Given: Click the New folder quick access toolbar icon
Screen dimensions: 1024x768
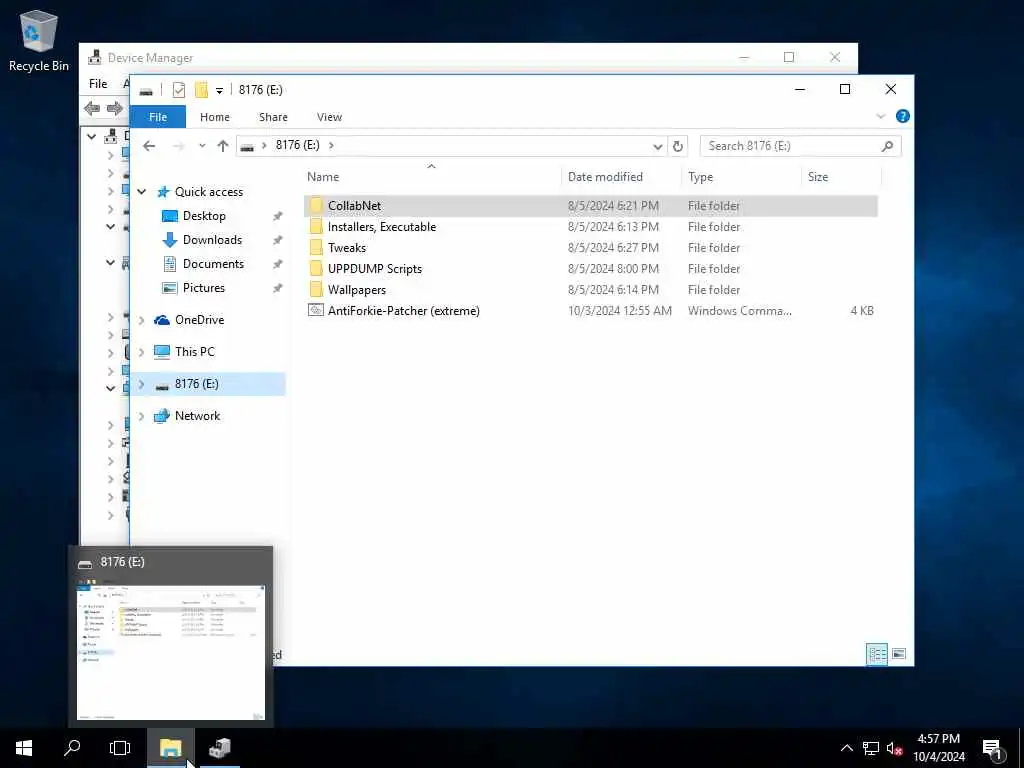Looking at the screenshot, I should (201, 89).
